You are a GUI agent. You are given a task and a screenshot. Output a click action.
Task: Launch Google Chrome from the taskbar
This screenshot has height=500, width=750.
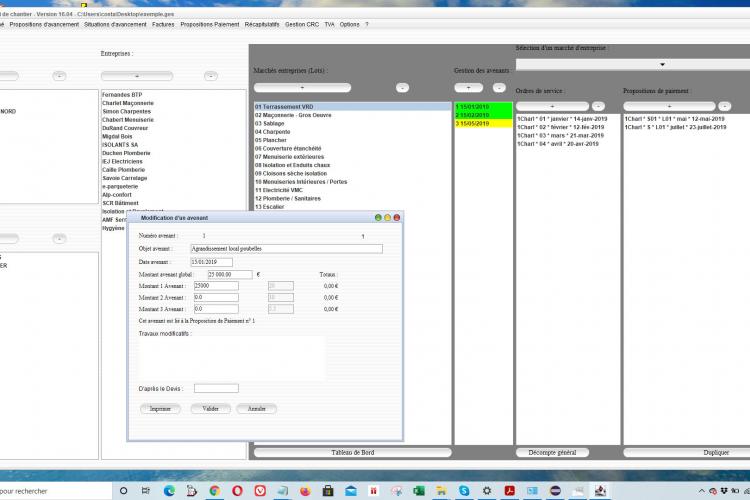pyautogui.click(x=215, y=490)
